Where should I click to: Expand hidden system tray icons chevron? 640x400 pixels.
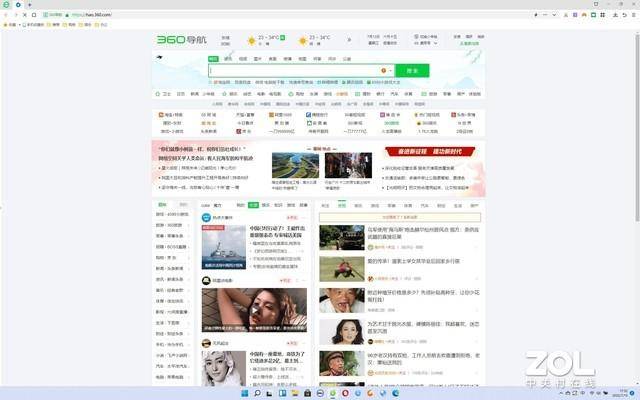click(x=561, y=393)
